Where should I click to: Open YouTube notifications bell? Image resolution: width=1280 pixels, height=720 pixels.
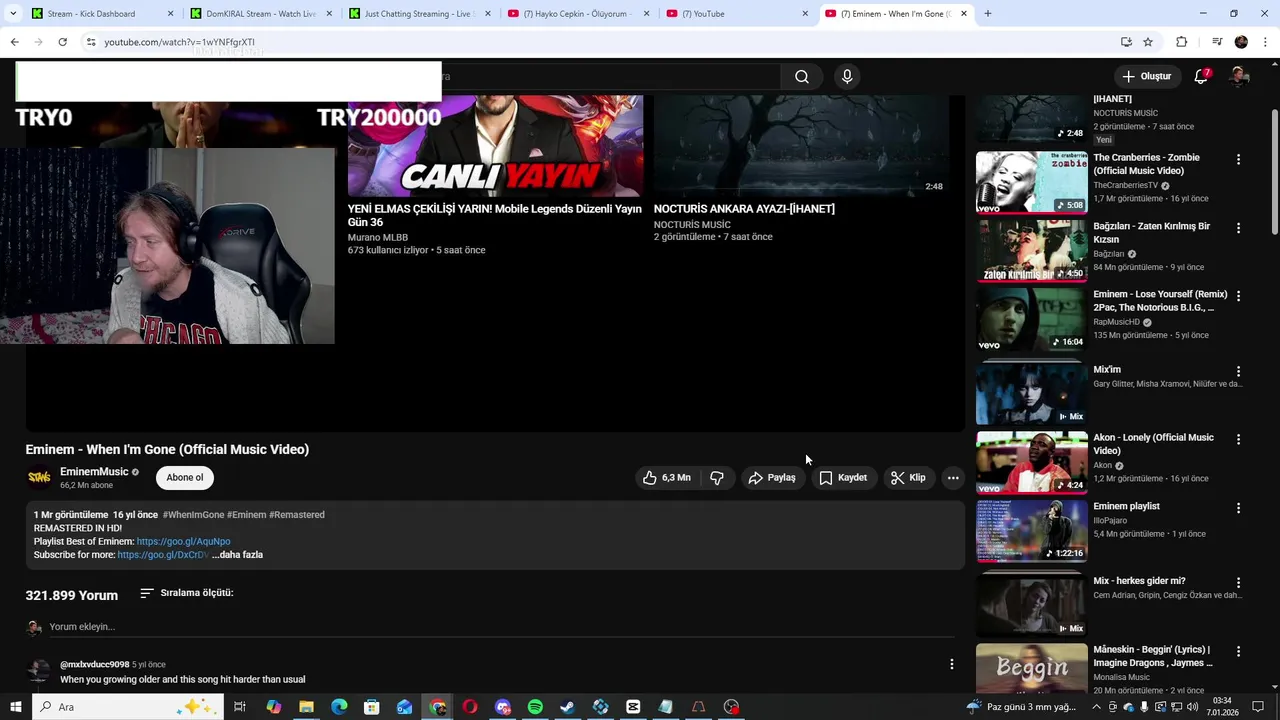(1201, 77)
